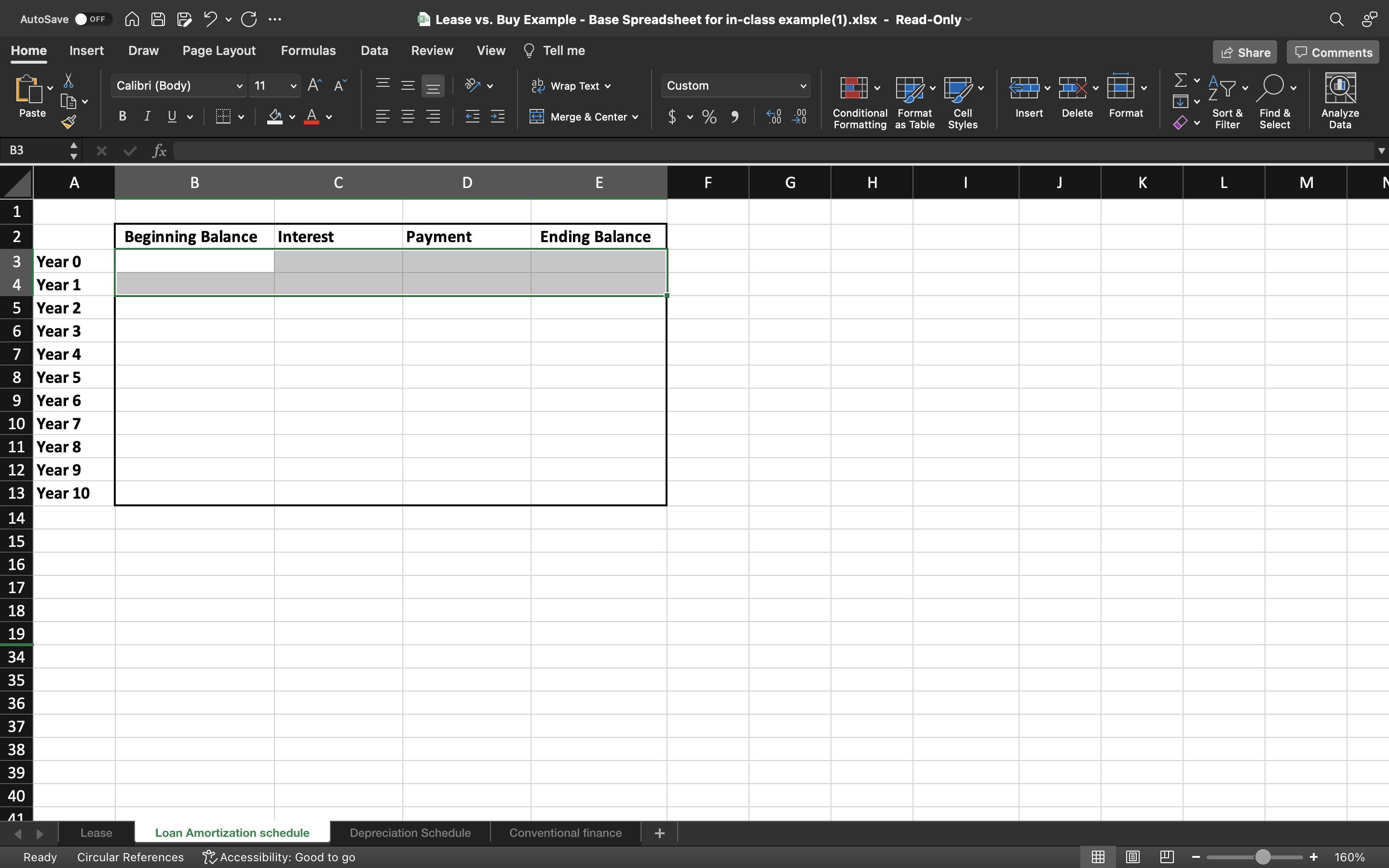Adjust the zoom slider handle
This screenshot has height=868, width=1389.
pos(1262,857)
